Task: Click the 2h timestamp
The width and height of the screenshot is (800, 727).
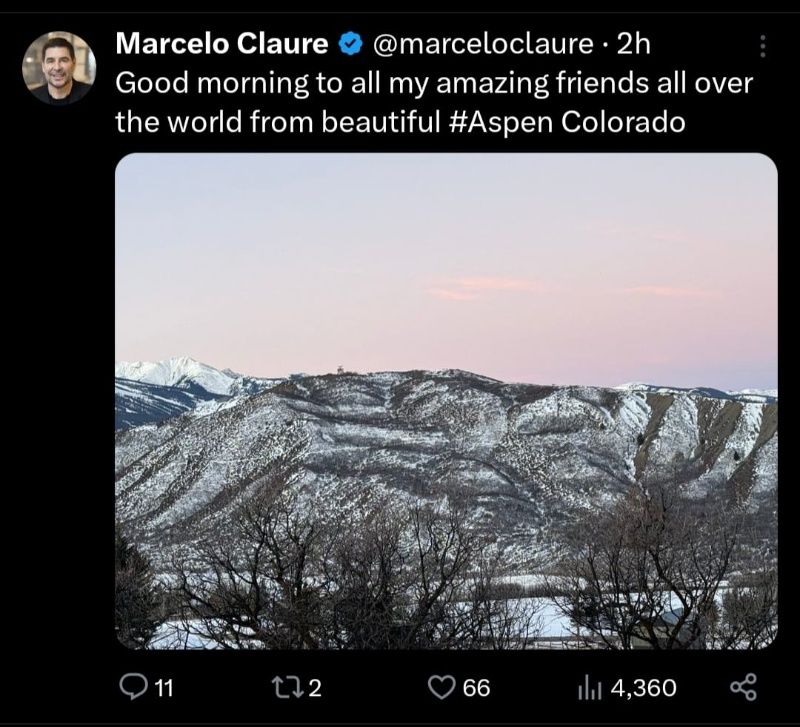Action: pos(634,44)
